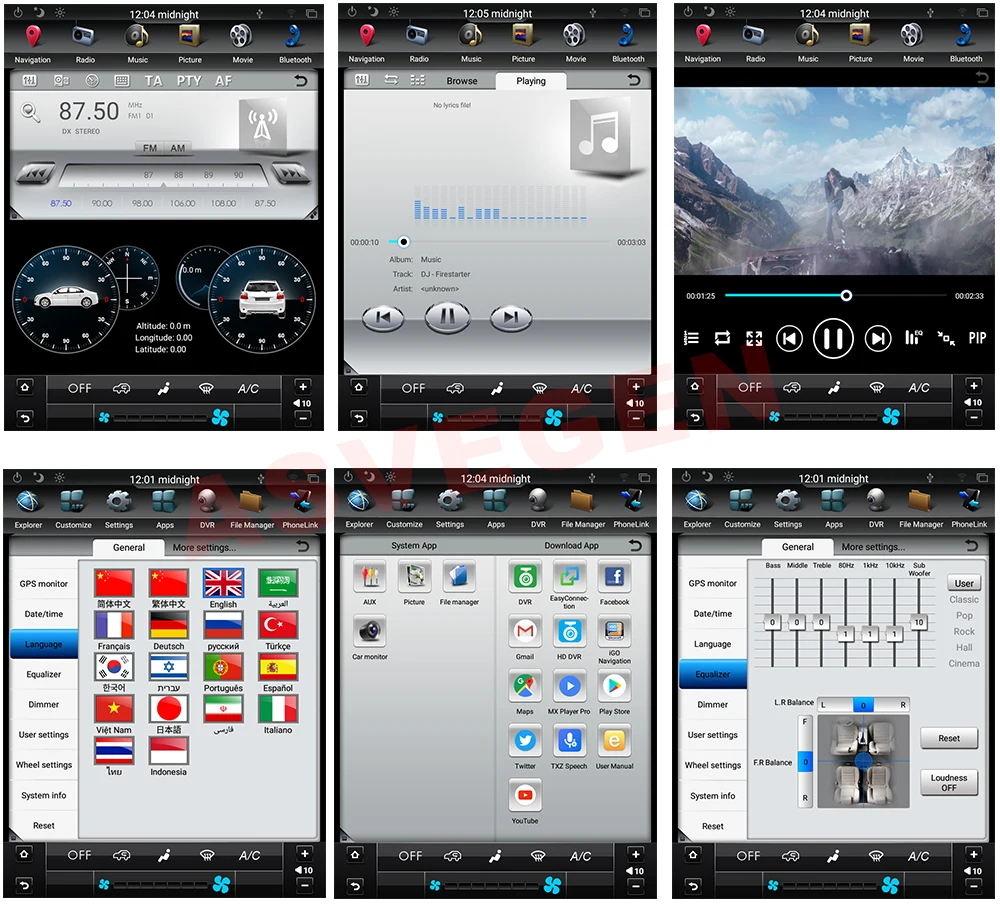Open the HD DVR app
The width and height of the screenshot is (1000, 916).
coord(569,637)
